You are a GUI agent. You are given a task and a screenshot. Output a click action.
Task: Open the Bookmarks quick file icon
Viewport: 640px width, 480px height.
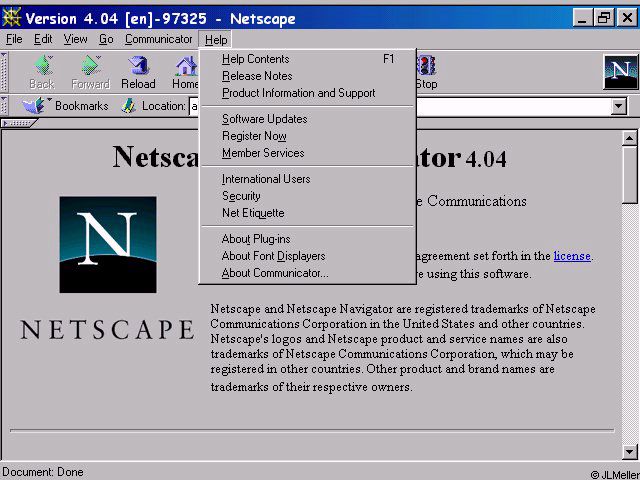tap(35, 106)
